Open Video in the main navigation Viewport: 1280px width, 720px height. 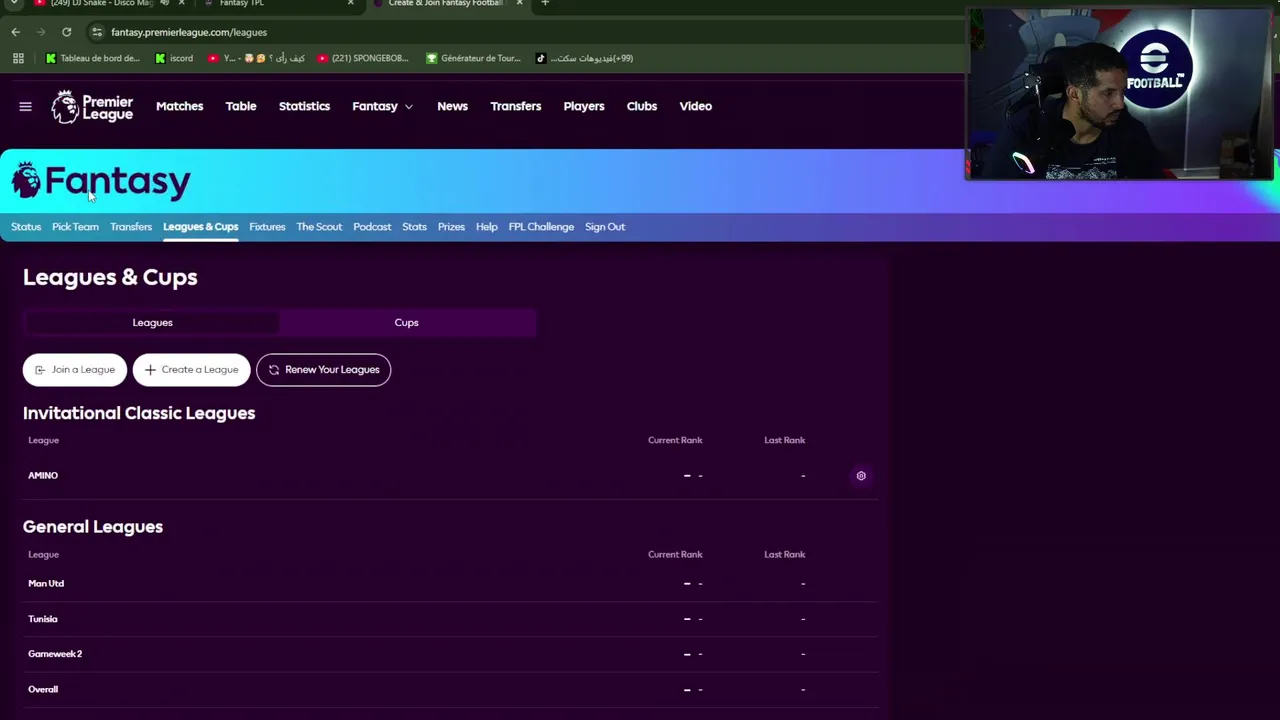[696, 106]
